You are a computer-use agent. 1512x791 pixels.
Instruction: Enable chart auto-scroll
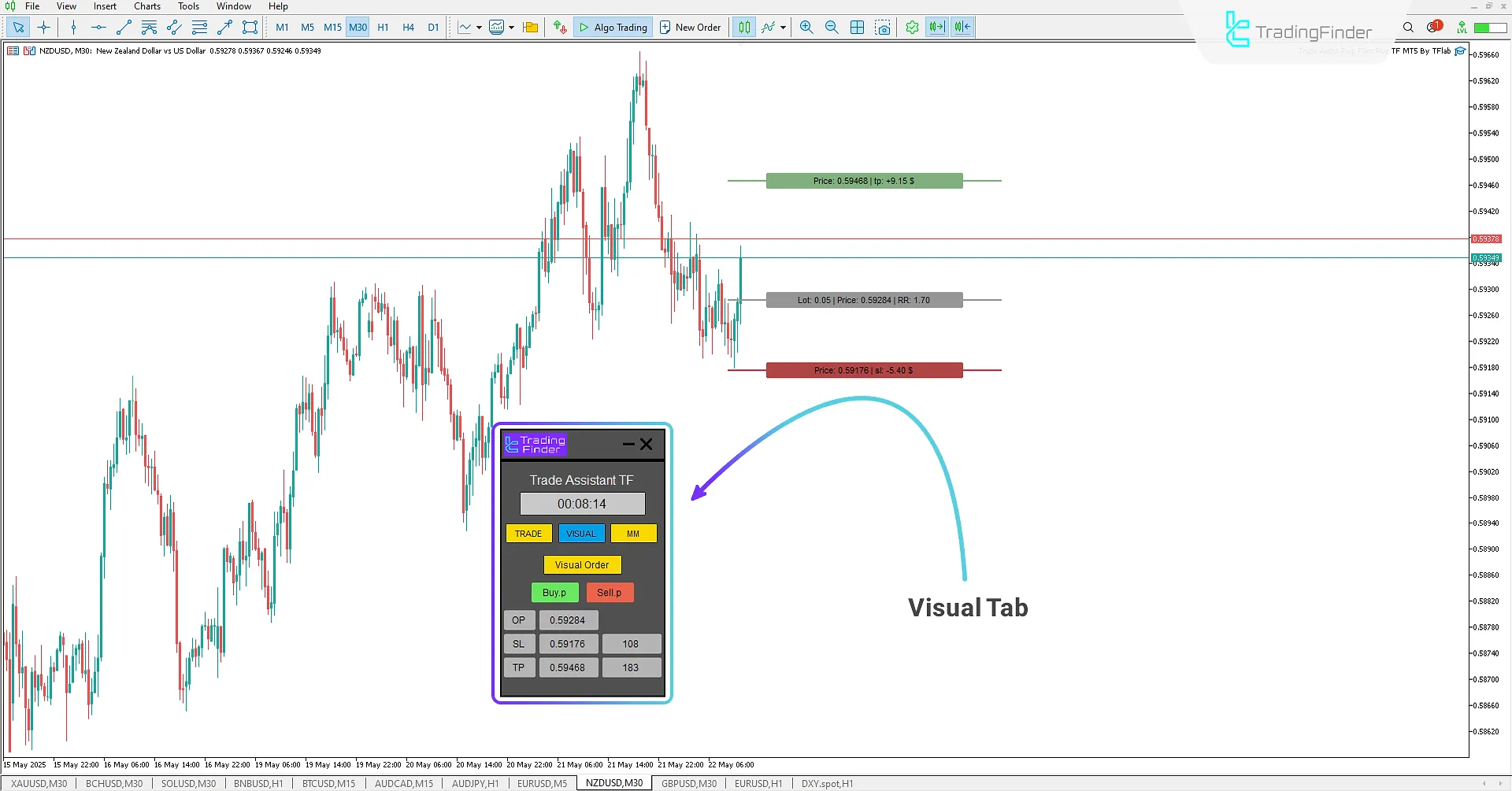(936, 27)
